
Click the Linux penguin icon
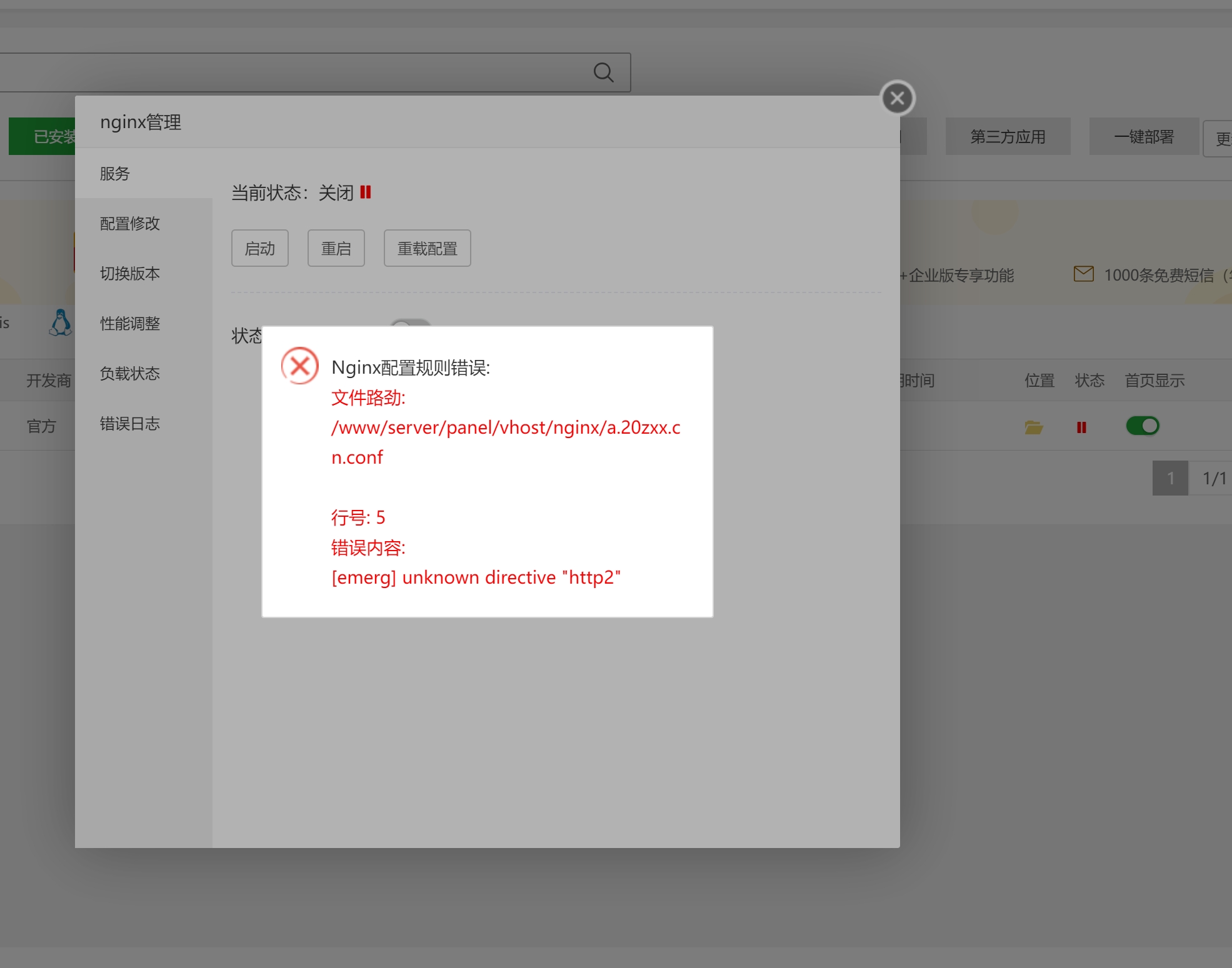tap(60, 322)
